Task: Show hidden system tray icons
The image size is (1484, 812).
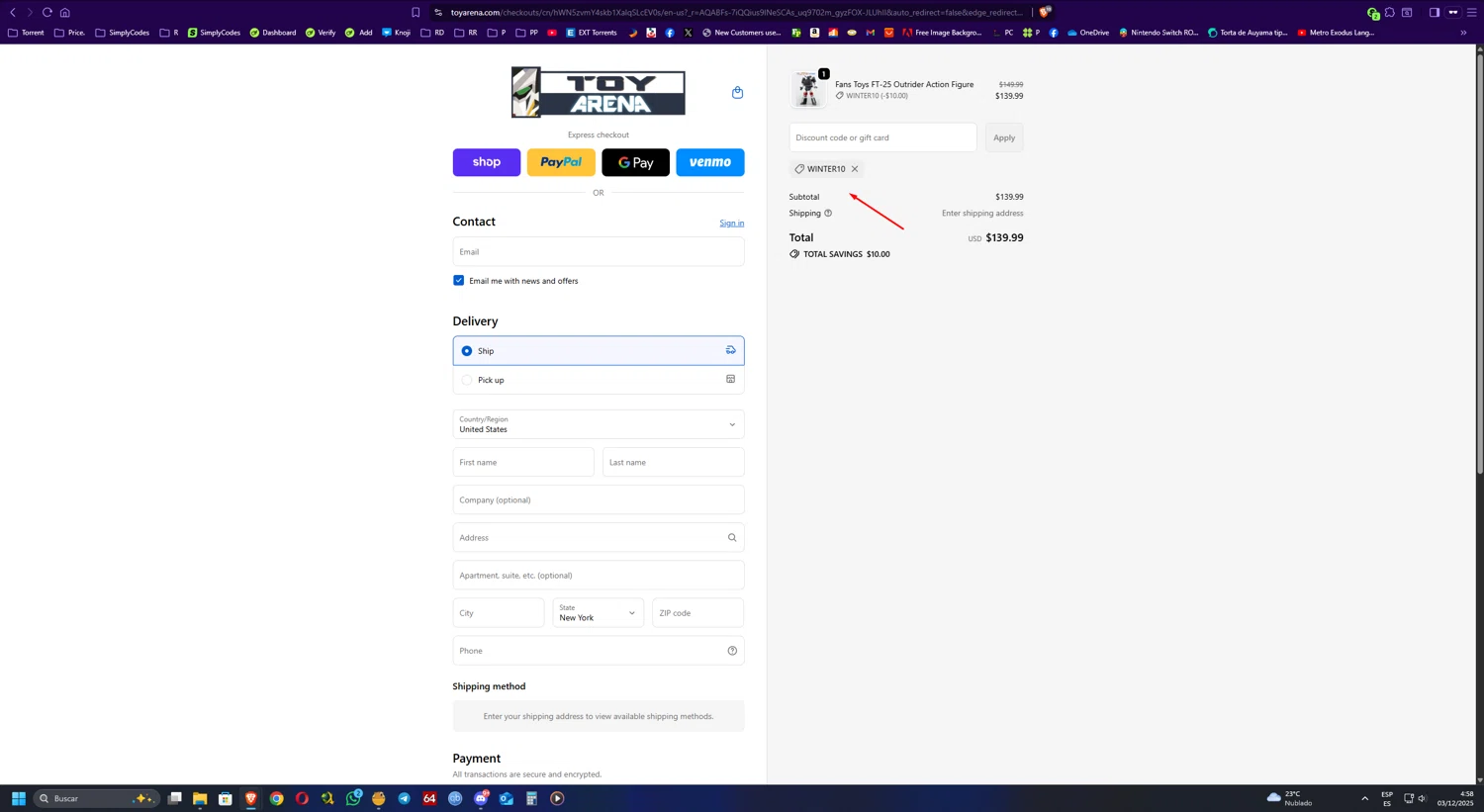Action: coord(1365,798)
